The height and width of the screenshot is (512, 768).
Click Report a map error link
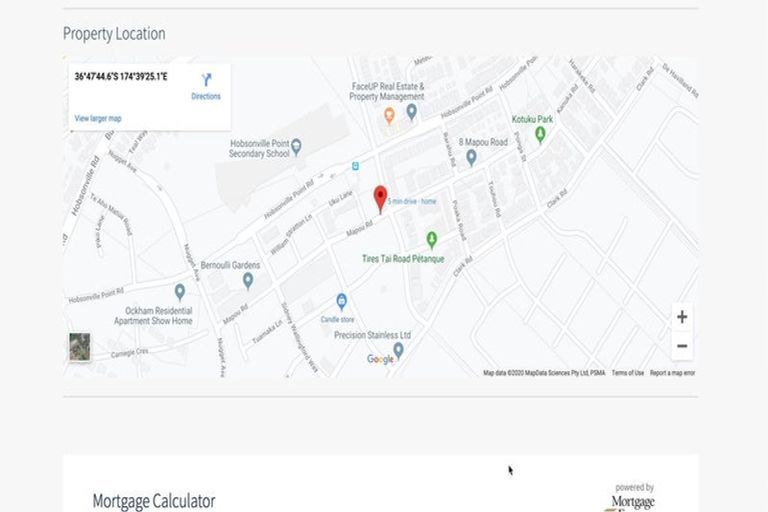672,373
